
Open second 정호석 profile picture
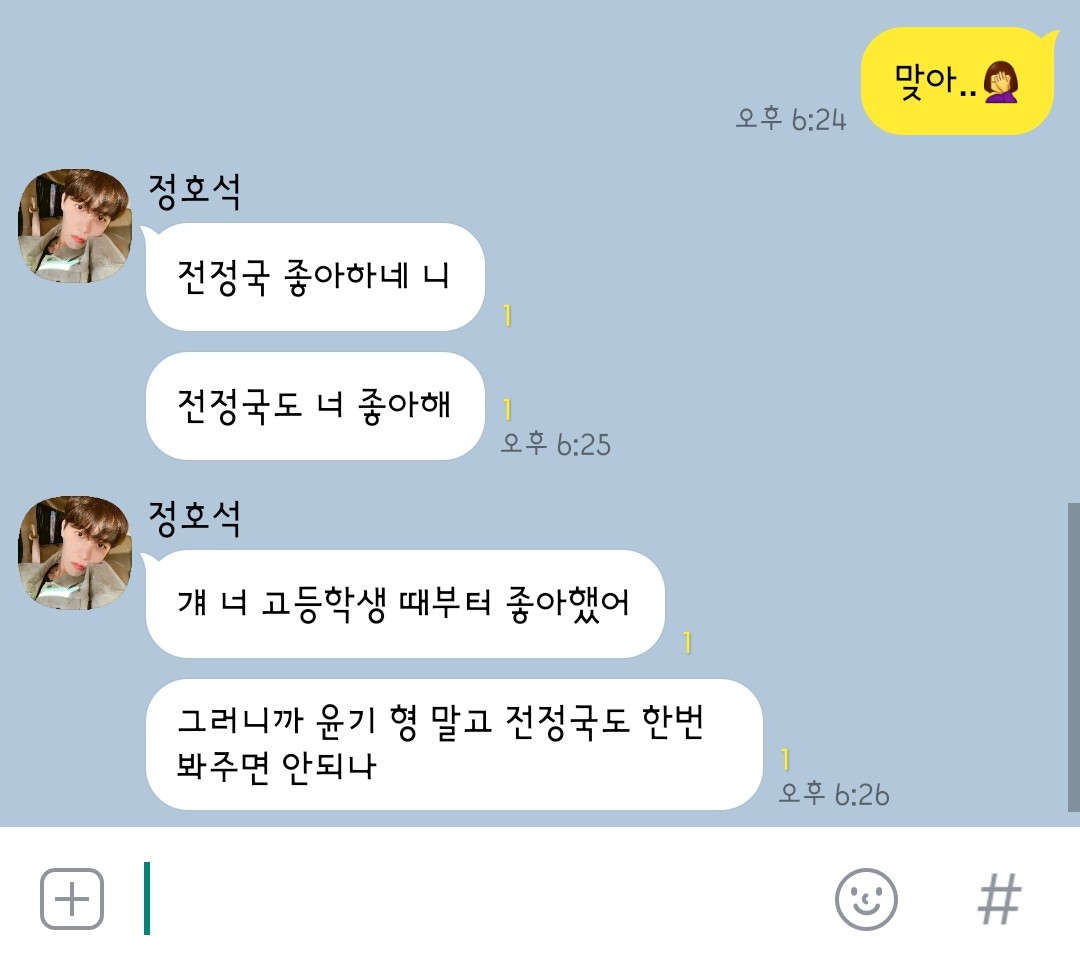[x=74, y=553]
